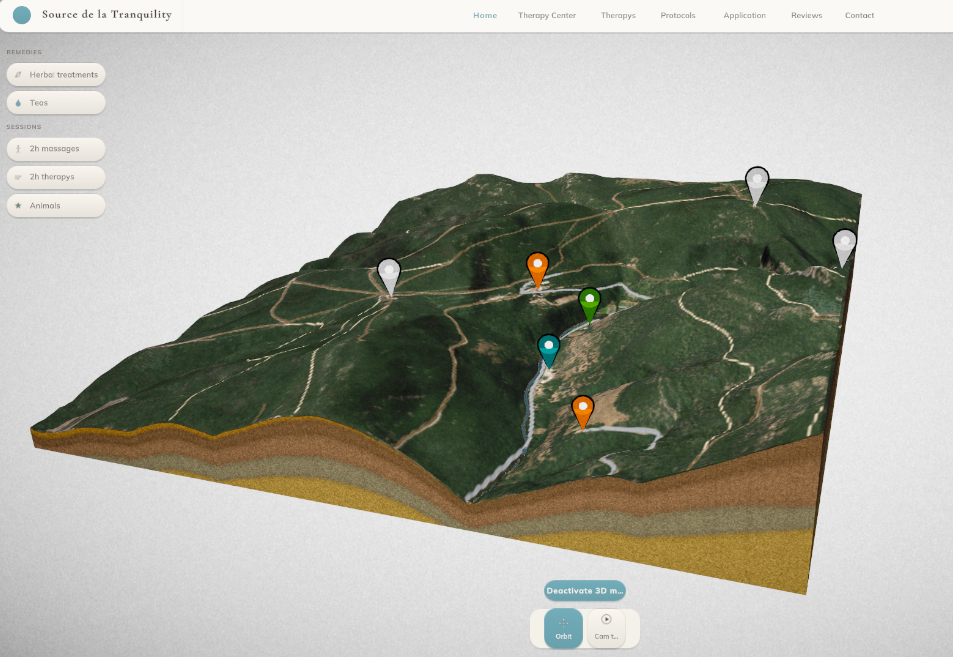Click the SESSIONS section heading
The width and height of the screenshot is (953, 657).
coord(24,127)
